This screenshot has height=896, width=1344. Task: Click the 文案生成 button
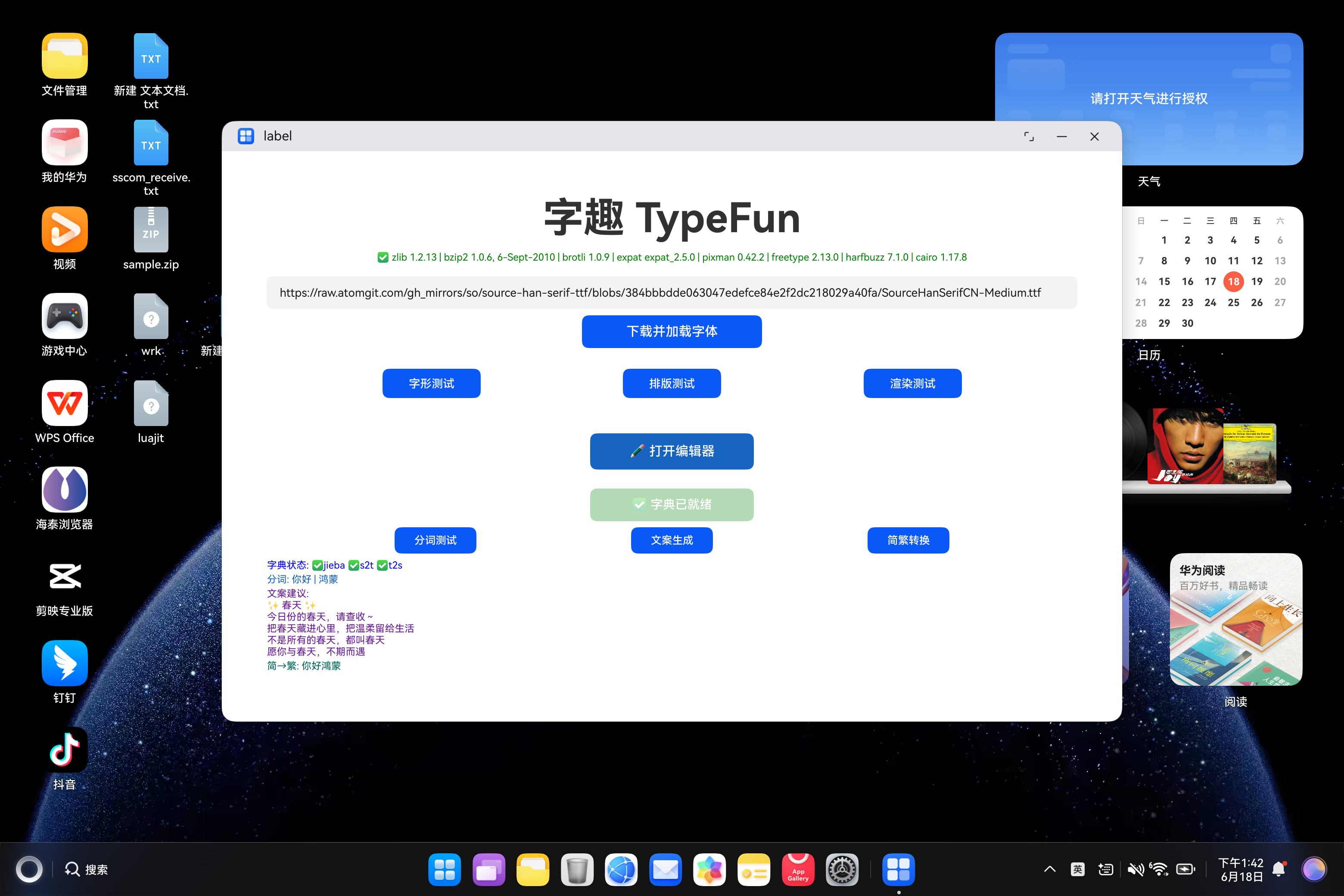pyautogui.click(x=672, y=540)
